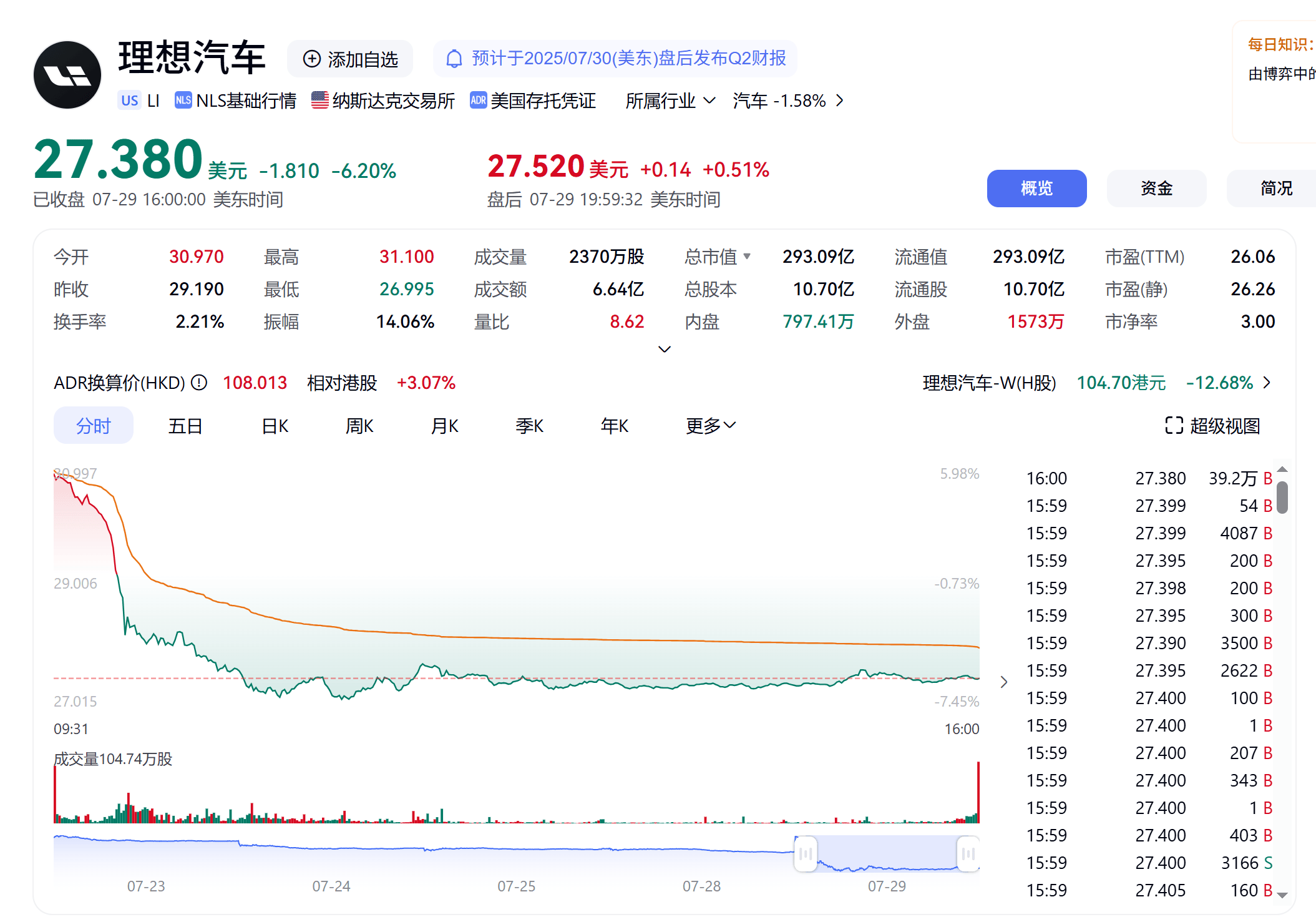
Task: Switch to the 季K chart tab
Action: (530, 426)
